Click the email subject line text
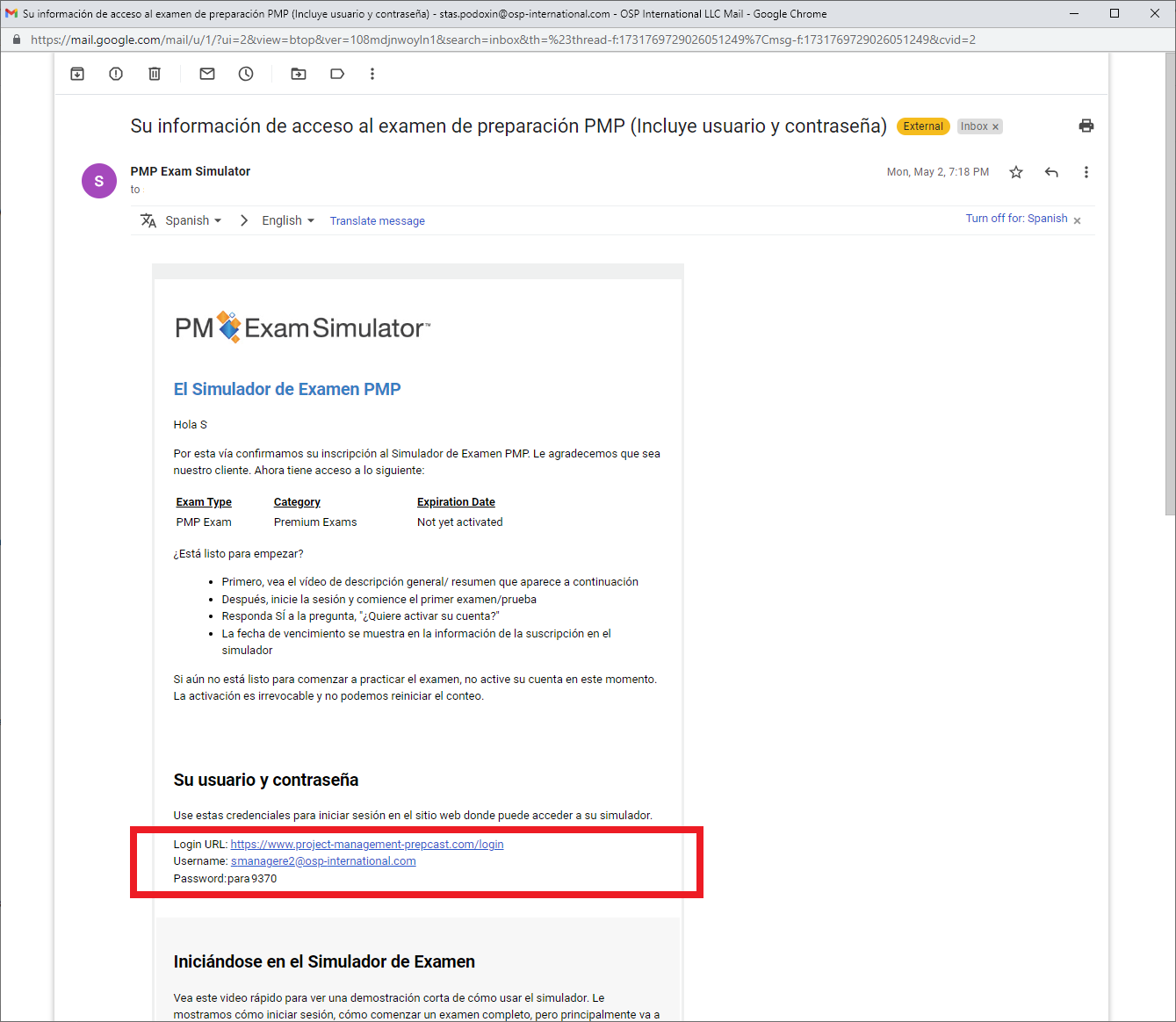The image size is (1176, 1022). click(x=509, y=126)
